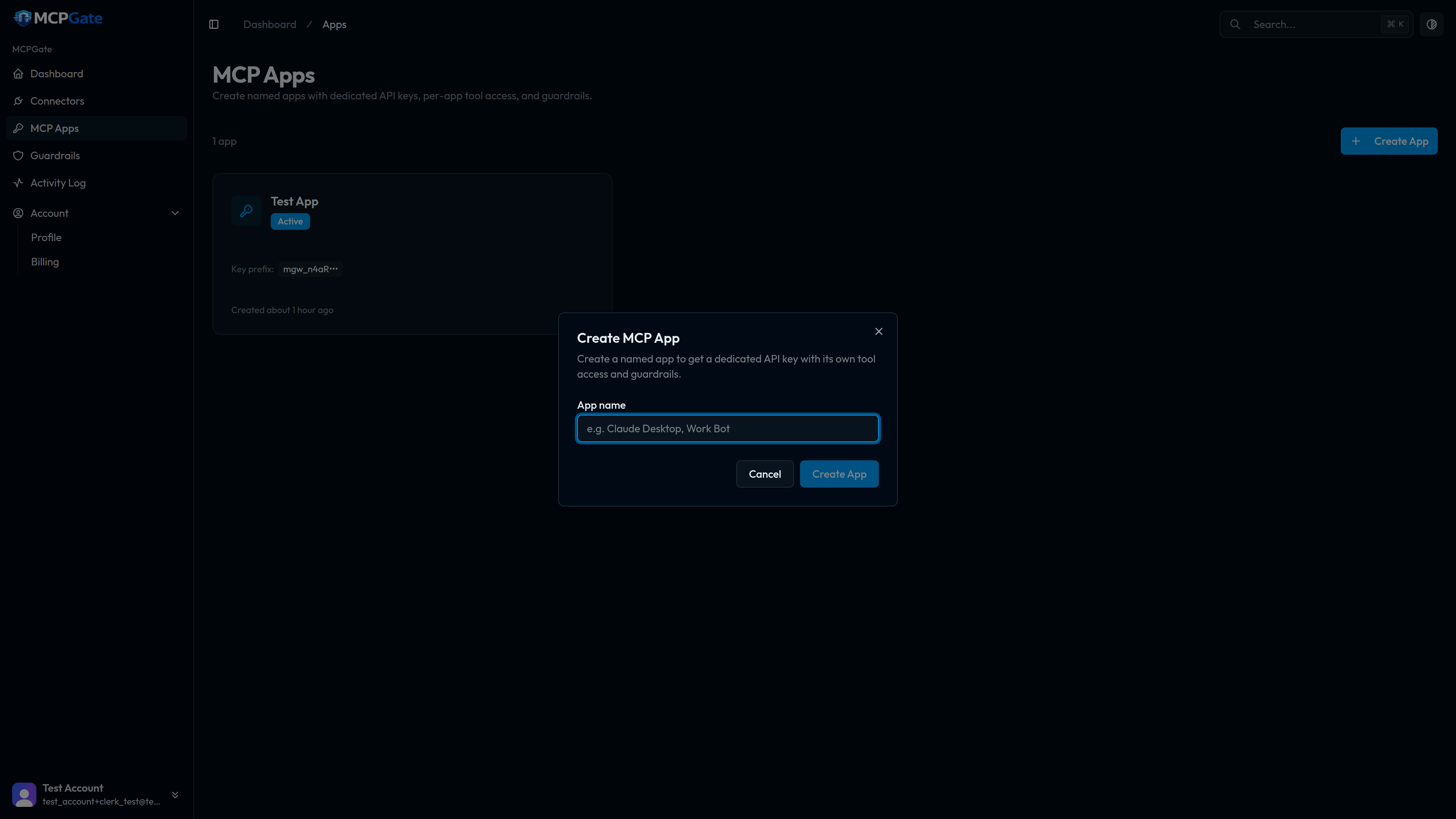Select the Connectors plug icon in sidebar

[x=19, y=100]
